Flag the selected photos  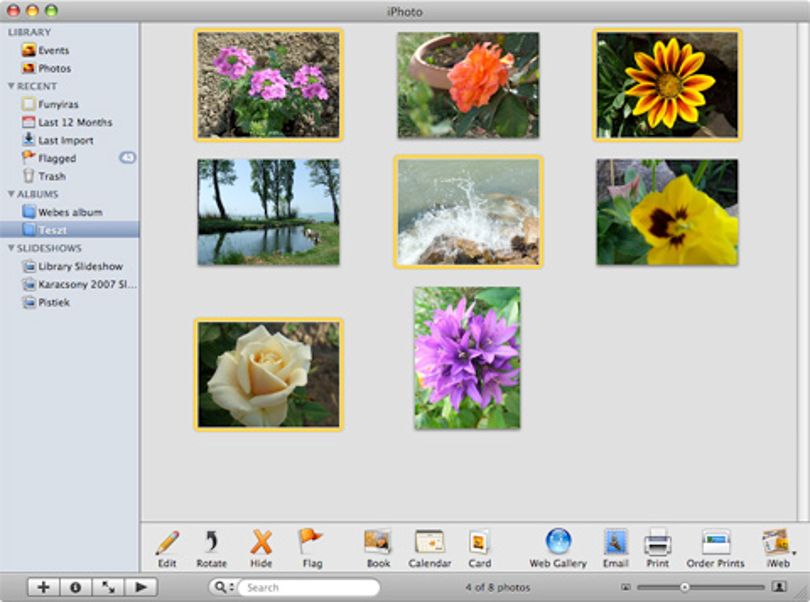[310, 542]
